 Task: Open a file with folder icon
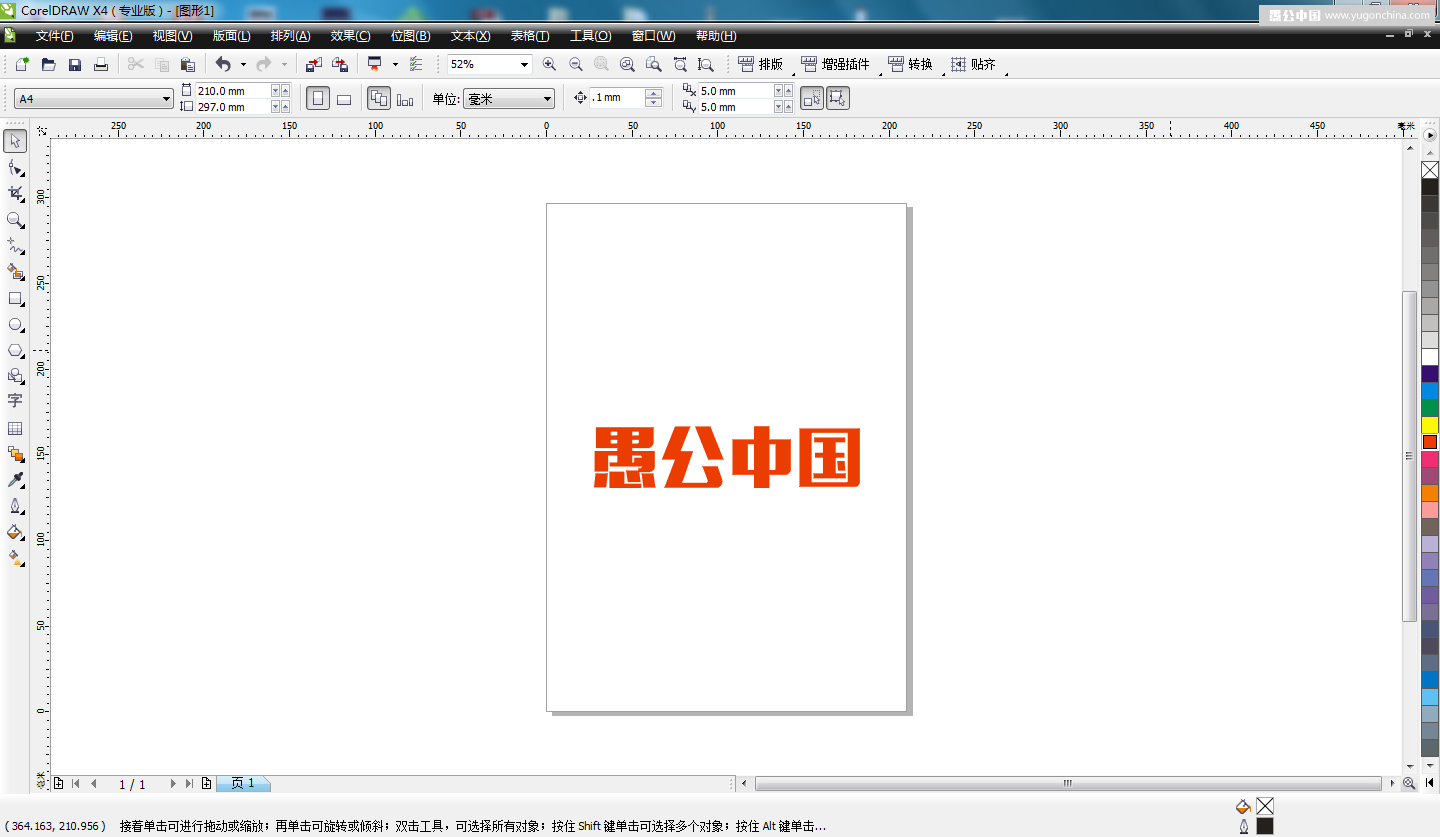pyautogui.click(x=48, y=64)
